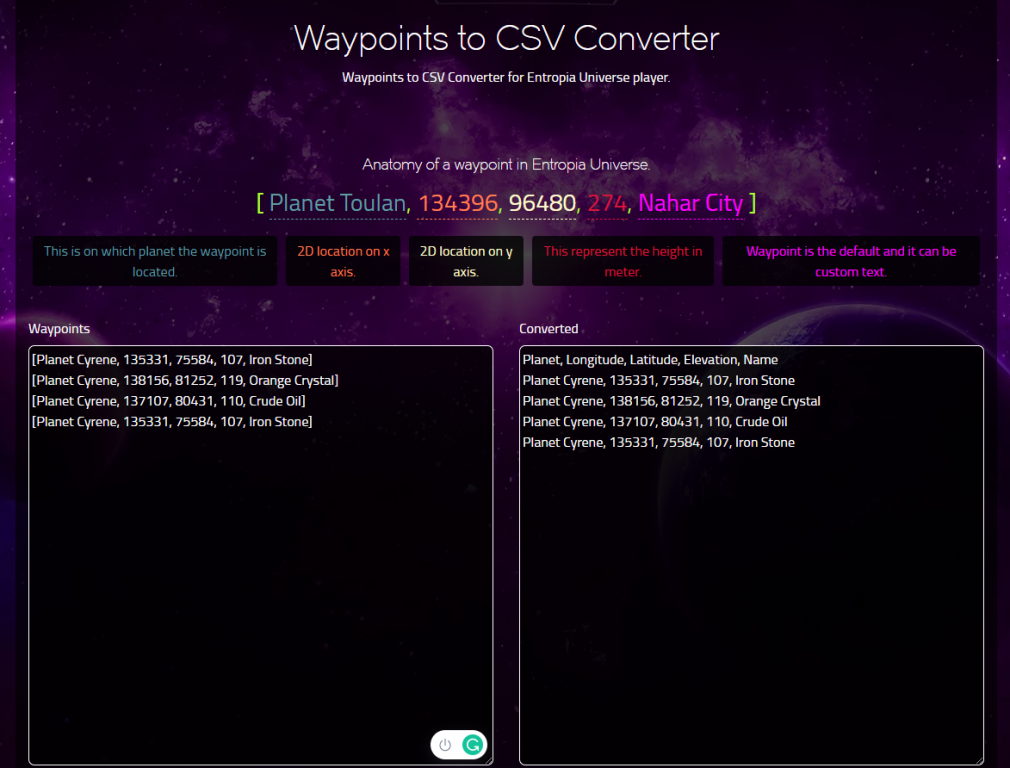Click inside the Waypoints input textarea
The height and width of the screenshot is (768, 1010).
[260, 555]
